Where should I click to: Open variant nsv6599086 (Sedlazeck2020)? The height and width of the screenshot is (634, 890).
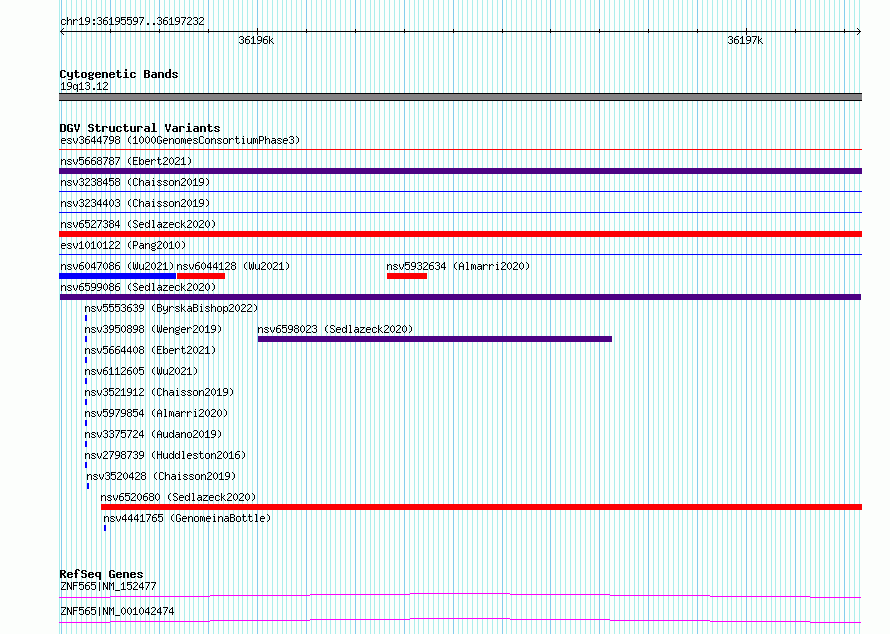(138, 287)
